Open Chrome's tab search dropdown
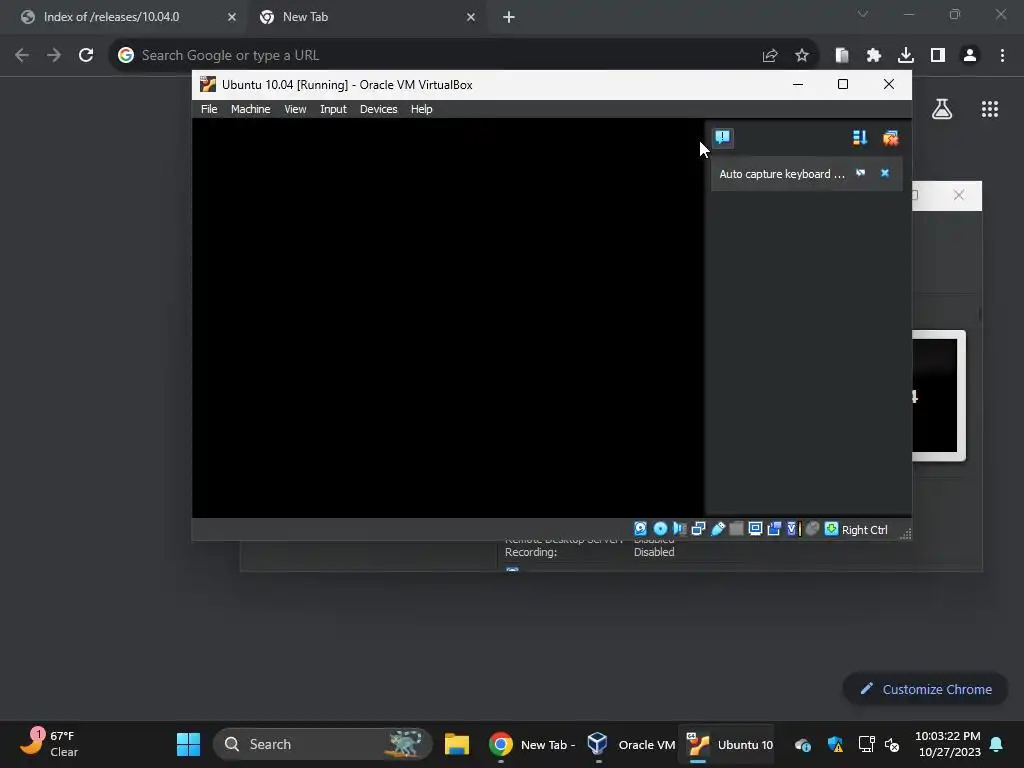Screen dimensions: 1024x768 coord(863,14)
